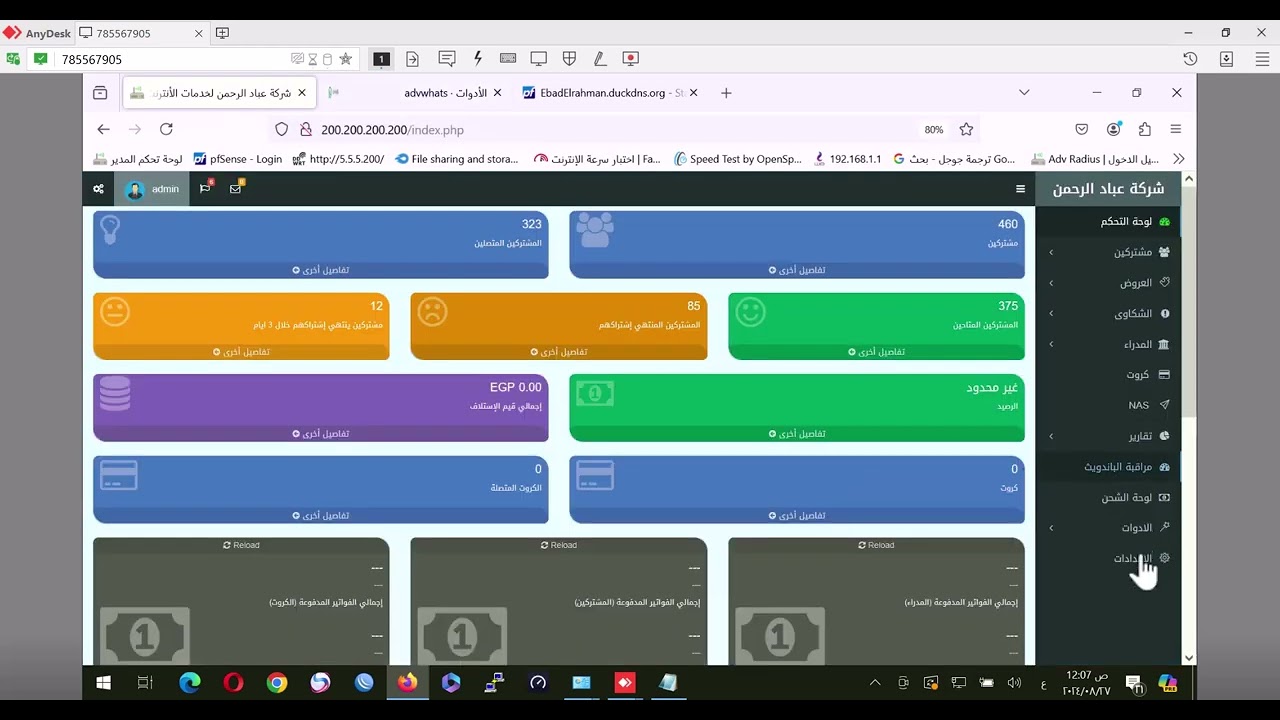Open the Speed Test by OpenSpeedtest bookmark

click(x=738, y=159)
